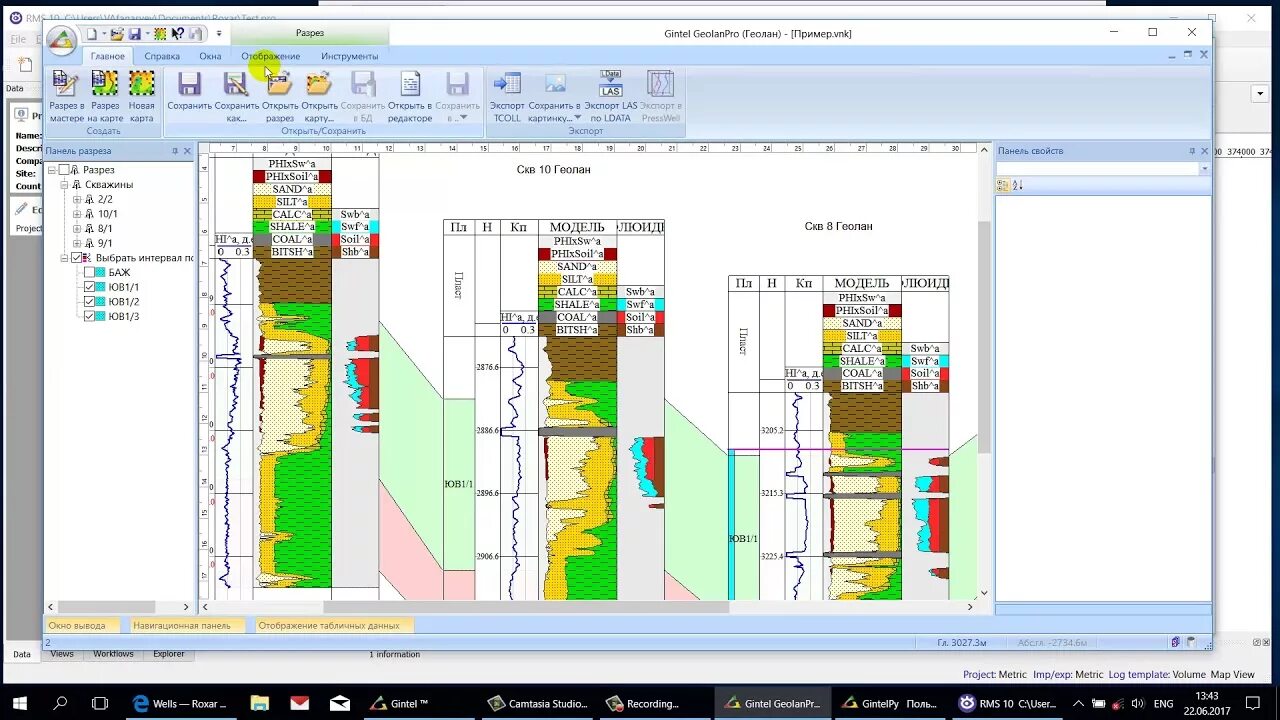This screenshot has height=720, width=1280.
Task: Click 'Открыть разрез' folder icon
Action: pos(280,84)
